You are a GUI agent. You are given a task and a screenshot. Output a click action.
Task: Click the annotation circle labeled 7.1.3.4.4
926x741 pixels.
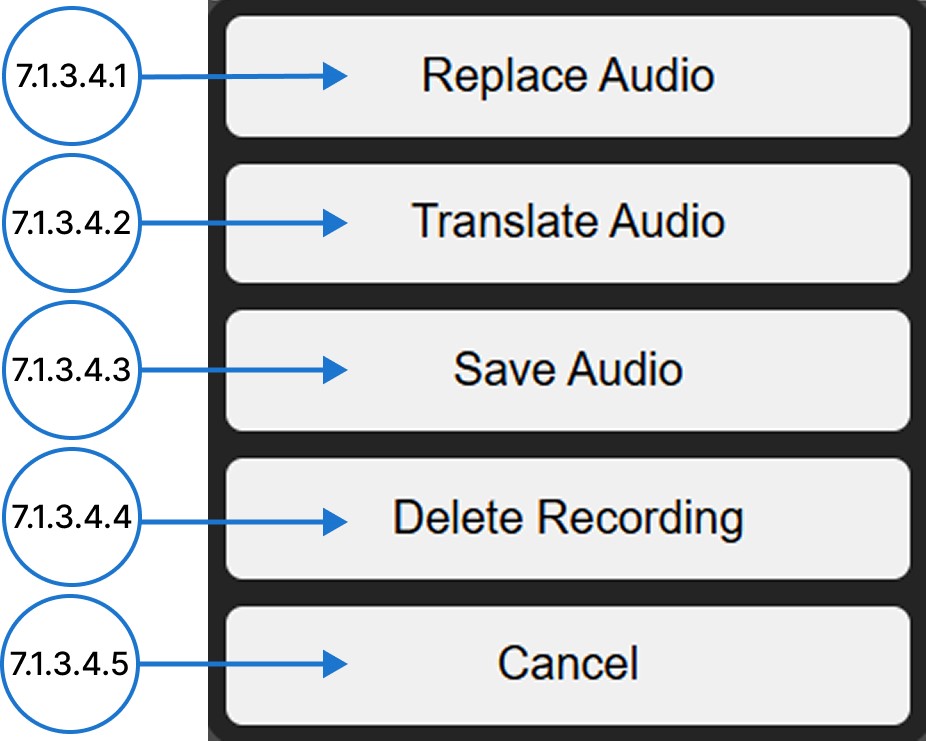(x=71, y=516)
